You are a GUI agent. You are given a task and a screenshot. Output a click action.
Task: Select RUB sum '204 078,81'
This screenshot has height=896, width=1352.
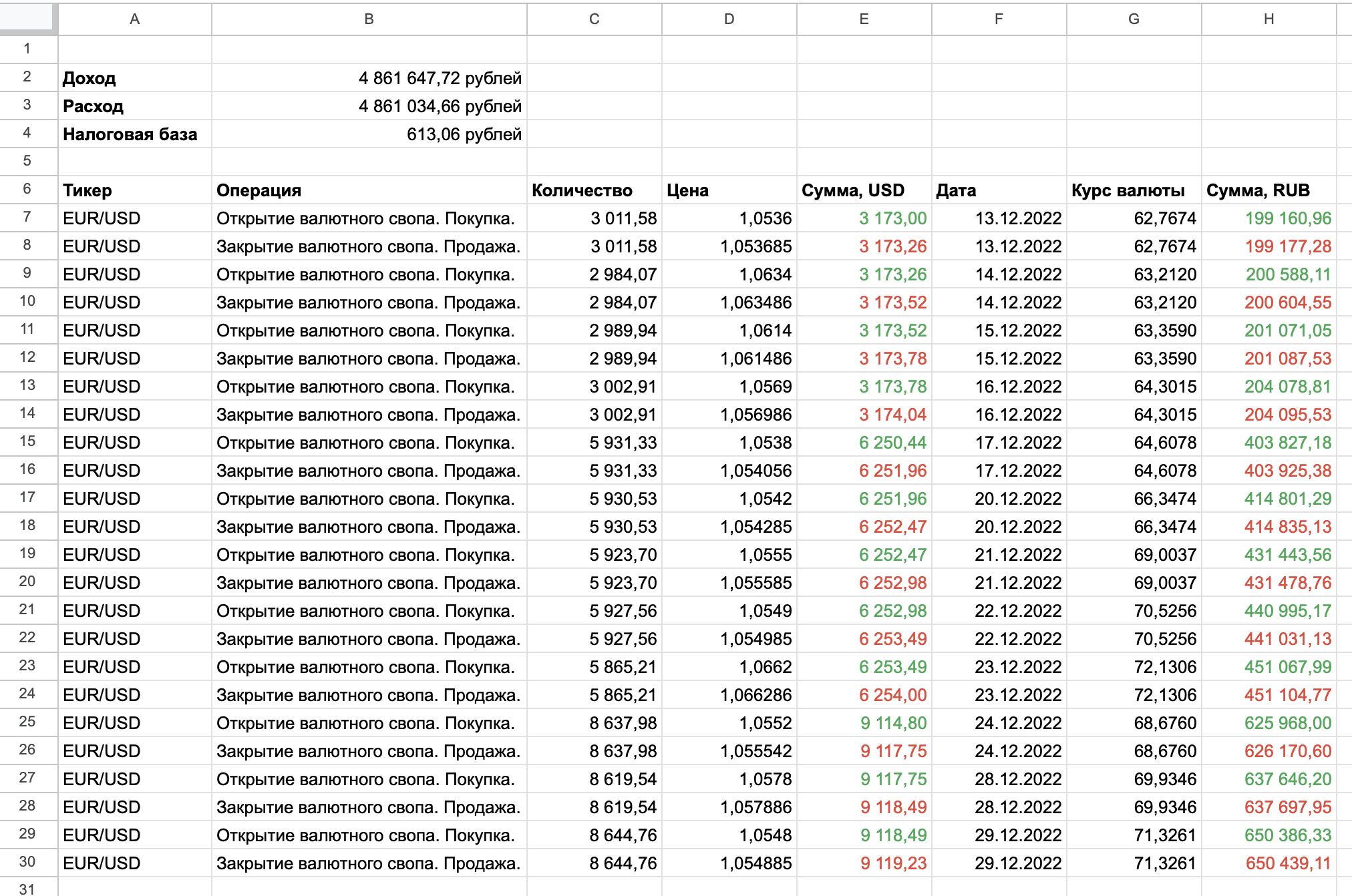pyautogui.click(x=1269, y=387)
